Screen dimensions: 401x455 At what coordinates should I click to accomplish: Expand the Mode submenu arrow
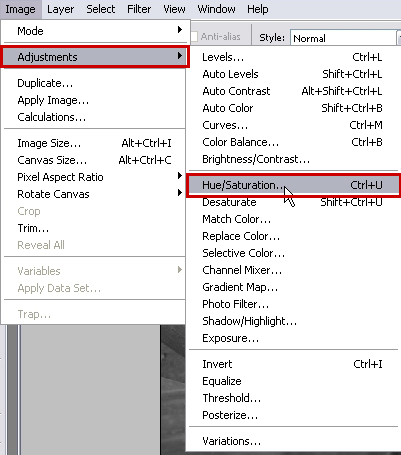pyautogui.click(x=180, y=30)
